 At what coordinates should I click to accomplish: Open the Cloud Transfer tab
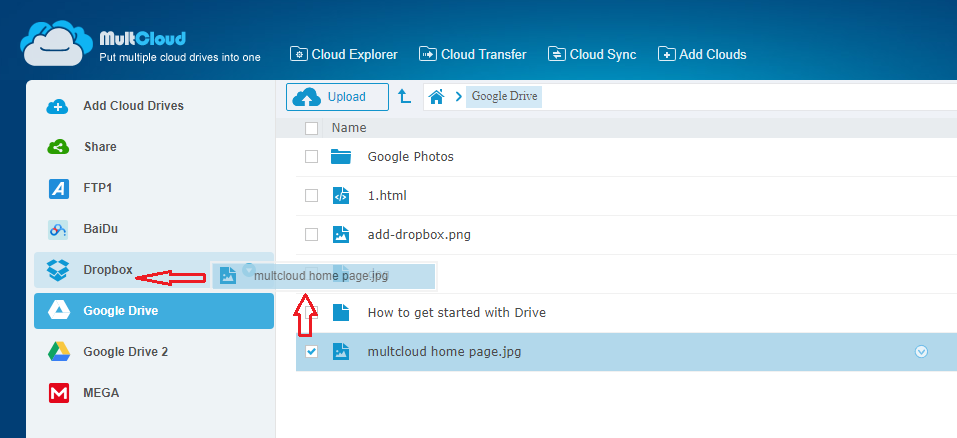click(473, 54)
